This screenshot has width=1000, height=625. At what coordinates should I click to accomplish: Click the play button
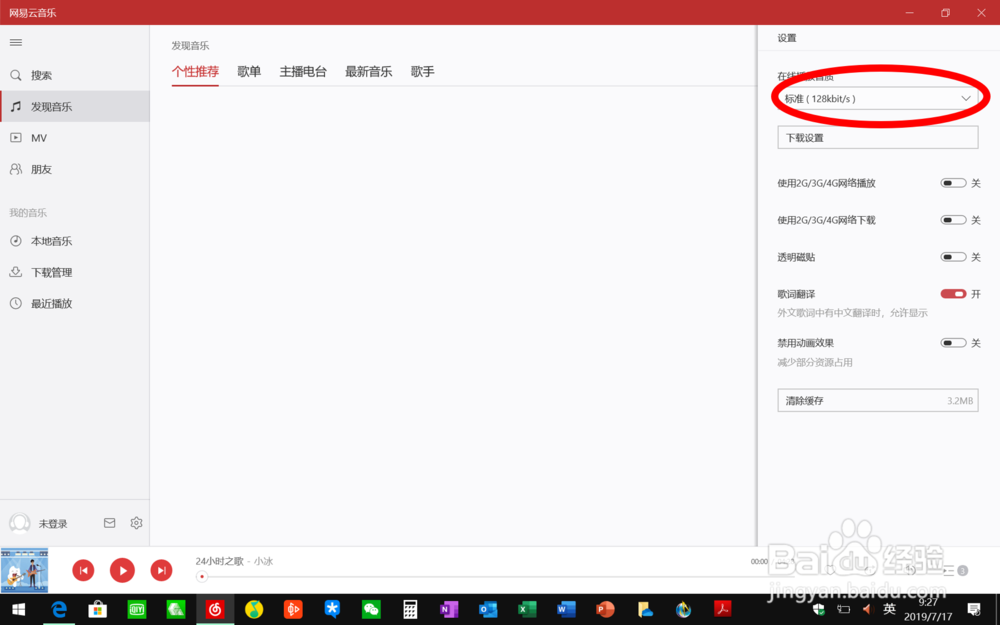(122, 570)
